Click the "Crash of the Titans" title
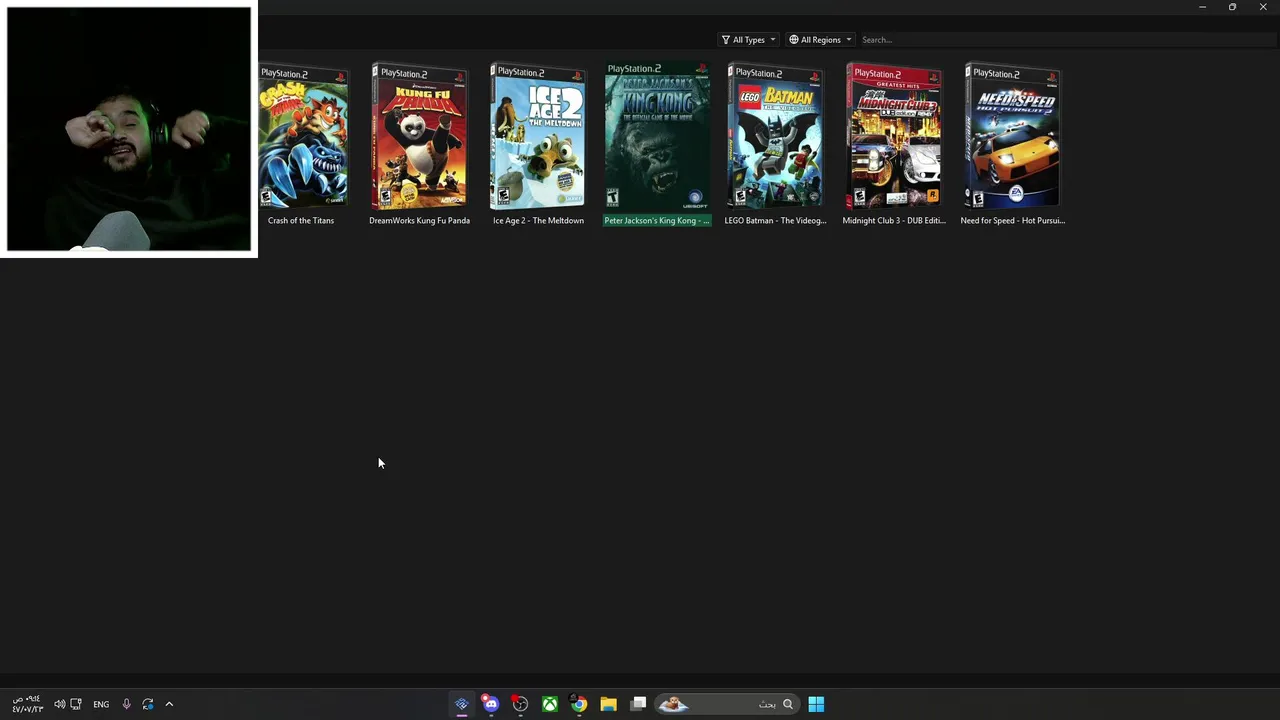The width and height of the screenshot is (1280, 720). pos(301,220)
